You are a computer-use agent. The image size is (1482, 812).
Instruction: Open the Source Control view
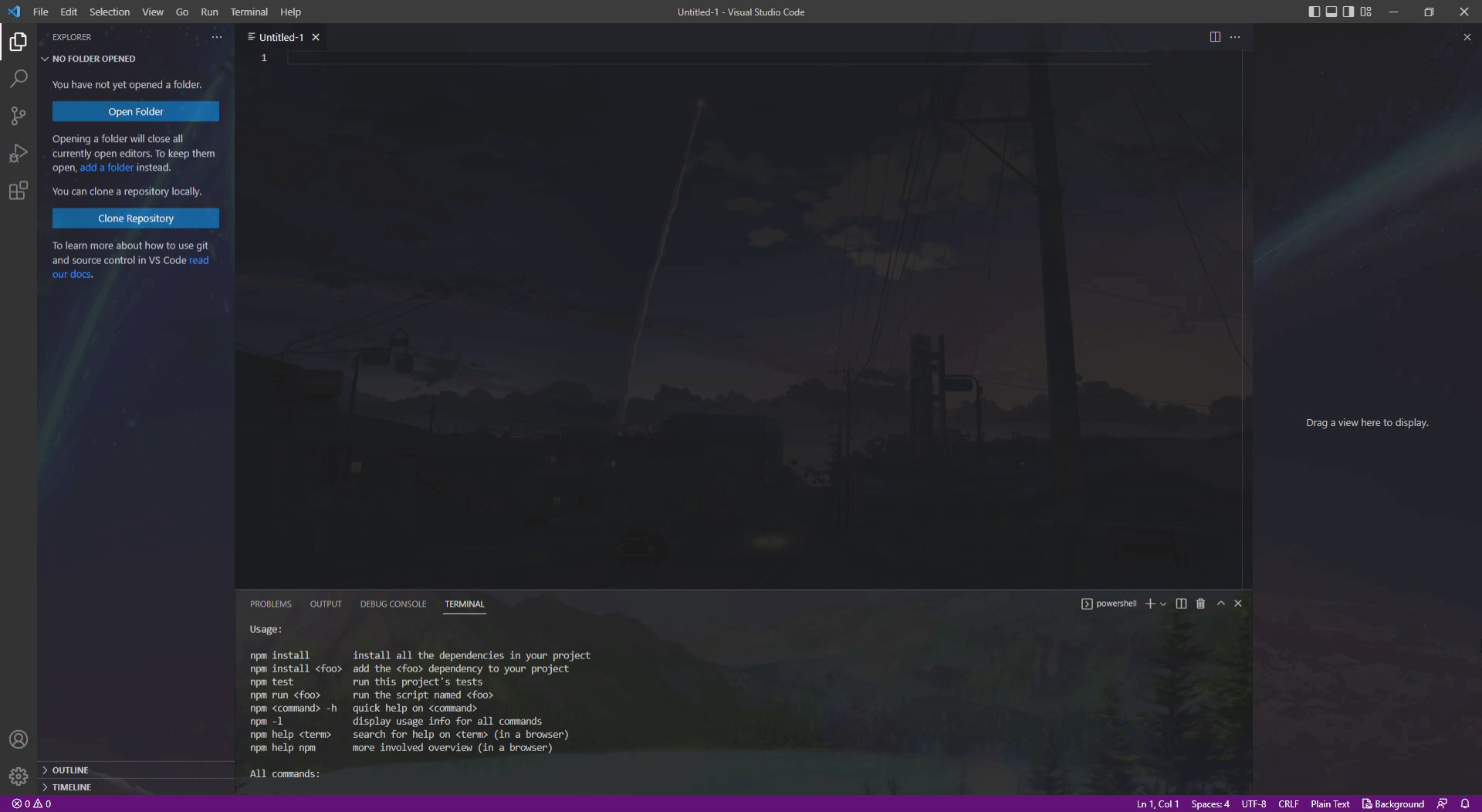19,116
